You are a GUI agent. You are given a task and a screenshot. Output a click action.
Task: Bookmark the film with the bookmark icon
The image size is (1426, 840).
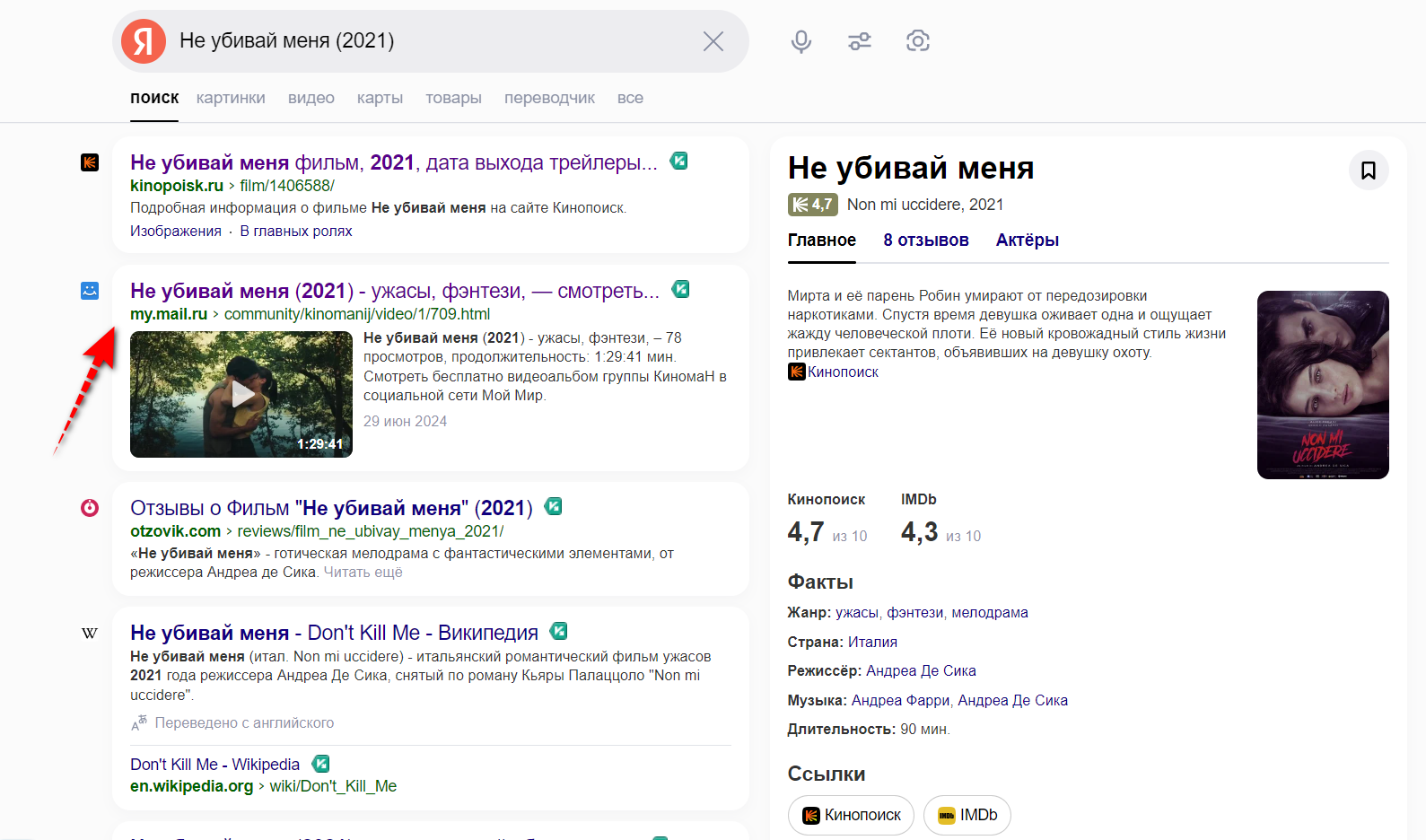click(1368, 171)
